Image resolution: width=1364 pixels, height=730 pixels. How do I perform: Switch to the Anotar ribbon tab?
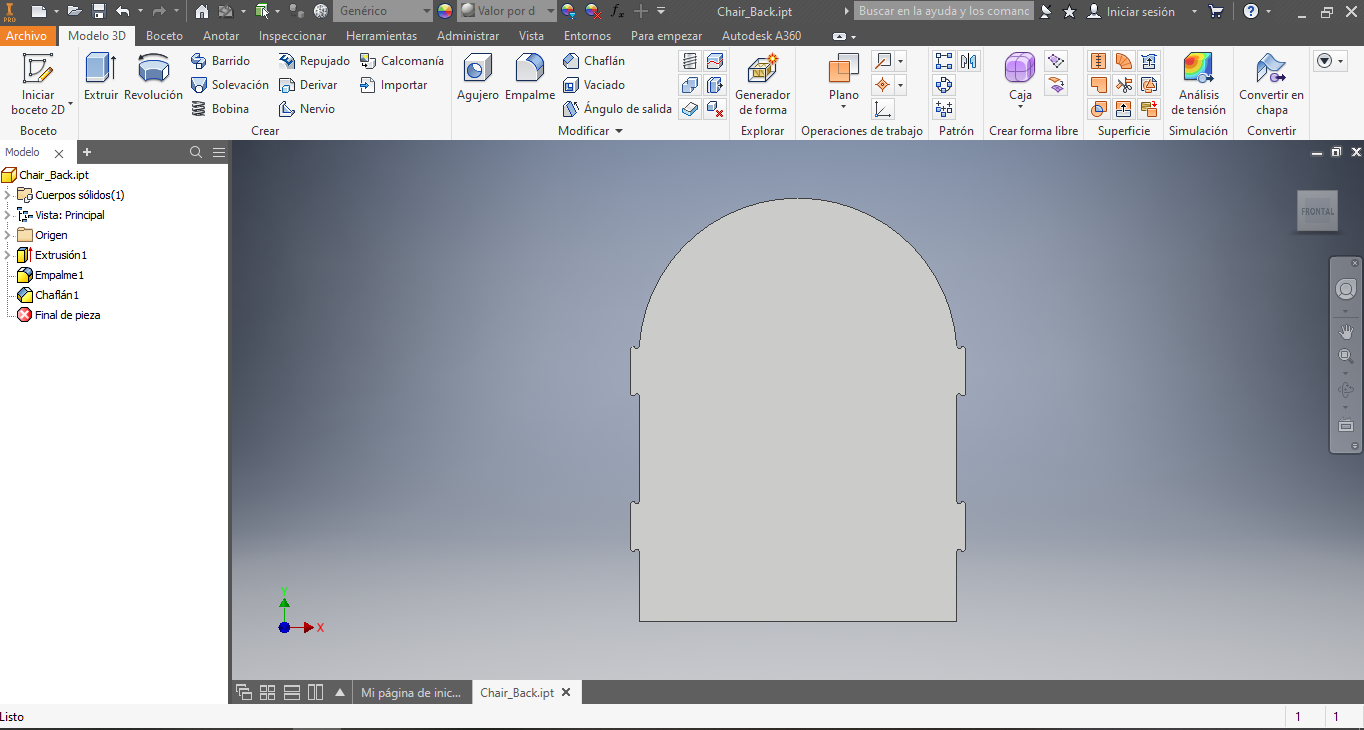click(x=221, y=36)
